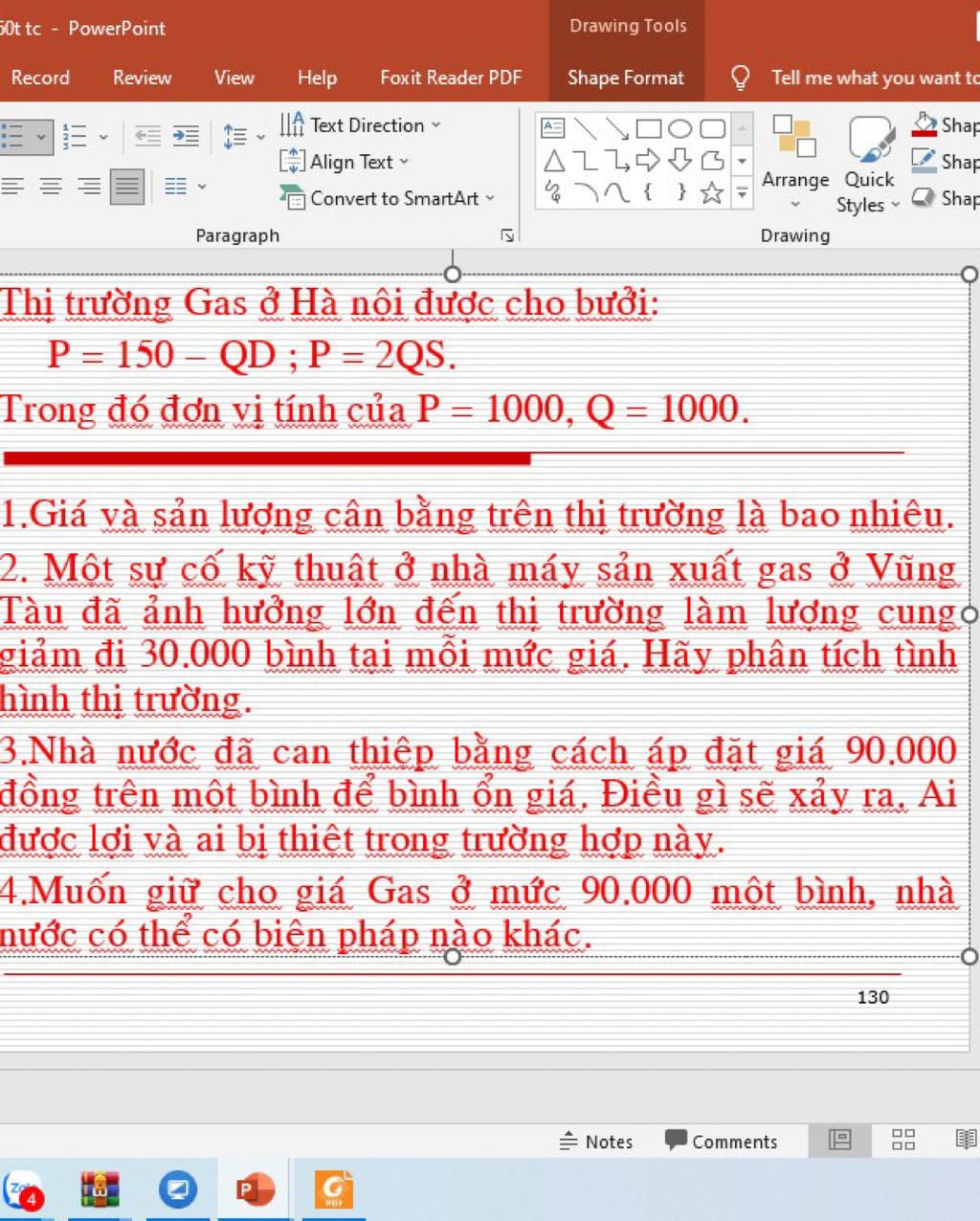This screenshot has height=1221, width=980.
Task: Open the Review ribbon tab
Action: point(141,78)
